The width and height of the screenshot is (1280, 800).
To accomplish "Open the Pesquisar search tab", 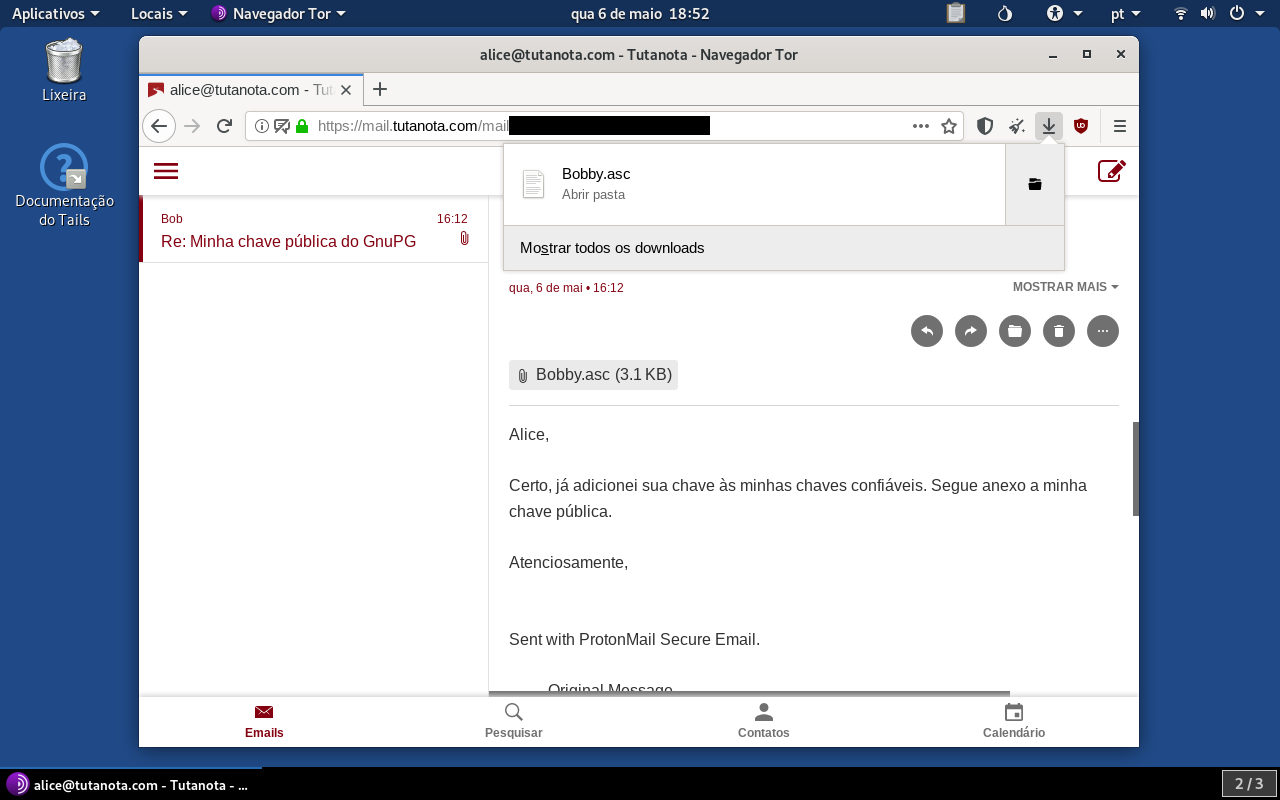I will (x=514, y=721).
